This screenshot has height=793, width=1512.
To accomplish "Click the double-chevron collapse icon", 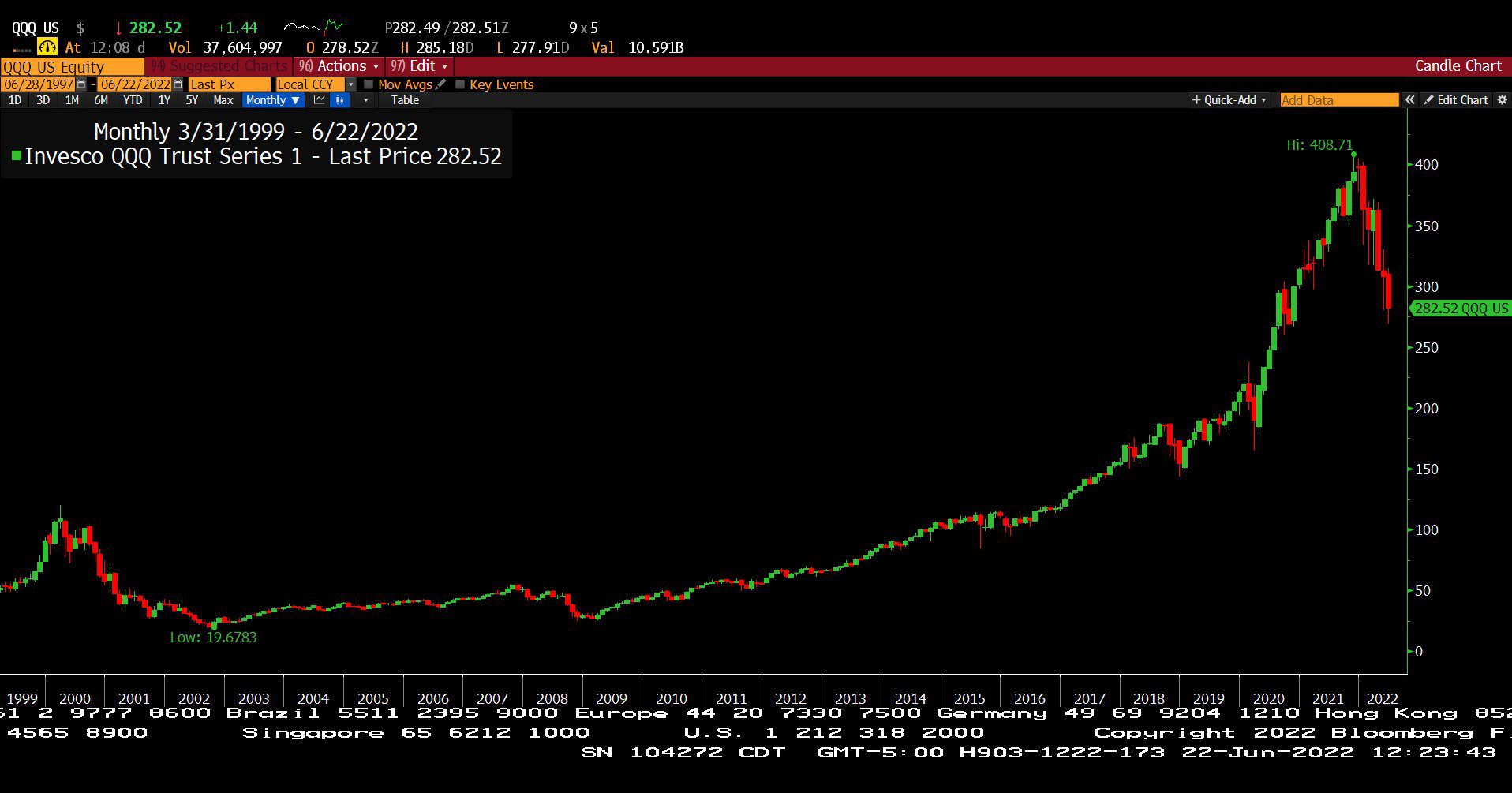I will click(x=1410, y=100).
